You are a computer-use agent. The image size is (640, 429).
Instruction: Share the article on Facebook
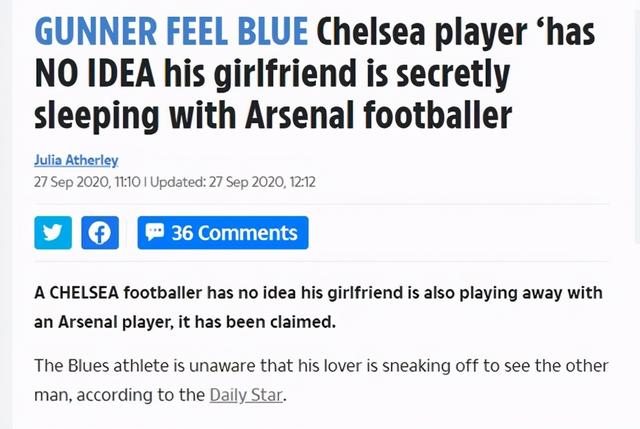(x=99, y=233)
